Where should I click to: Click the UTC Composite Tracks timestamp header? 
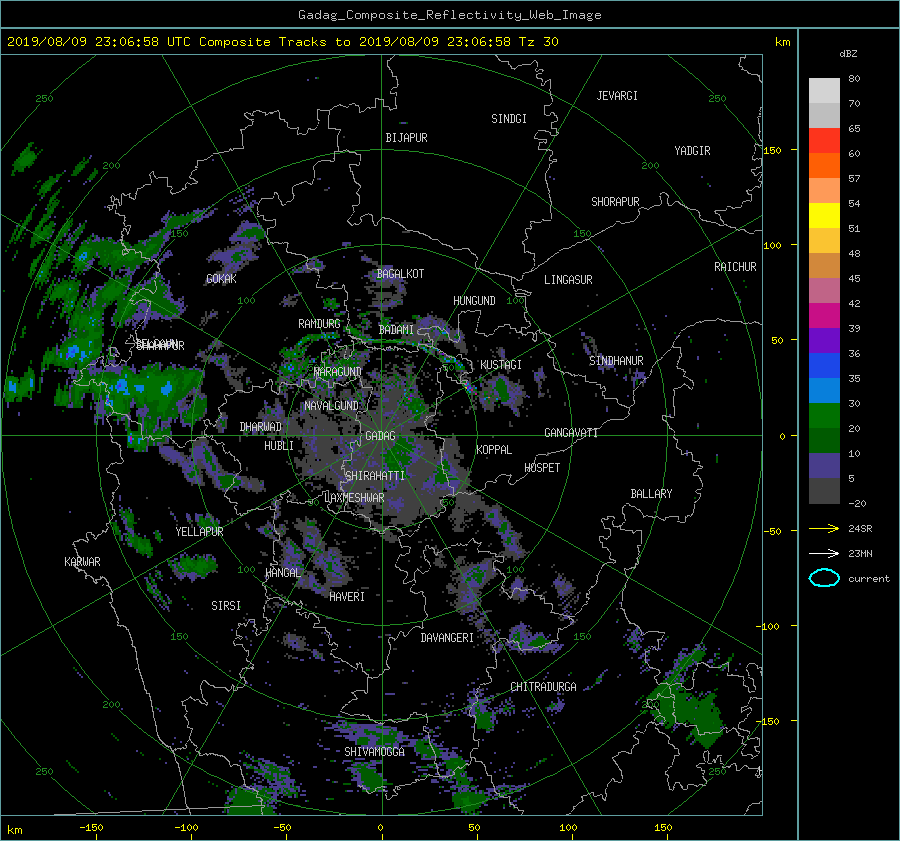(283, 42)
